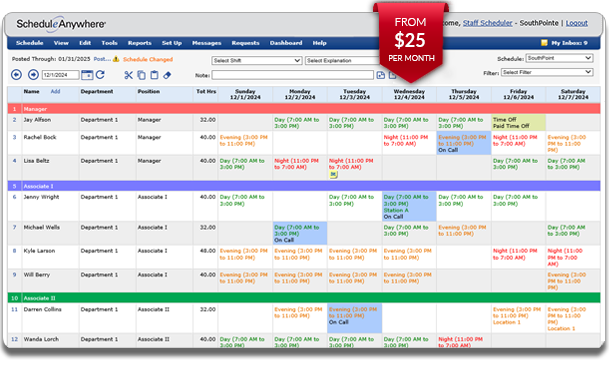The height and width of the screenshot is (369, 609).
Task: Click the Logout link
Action: point(576,23)
